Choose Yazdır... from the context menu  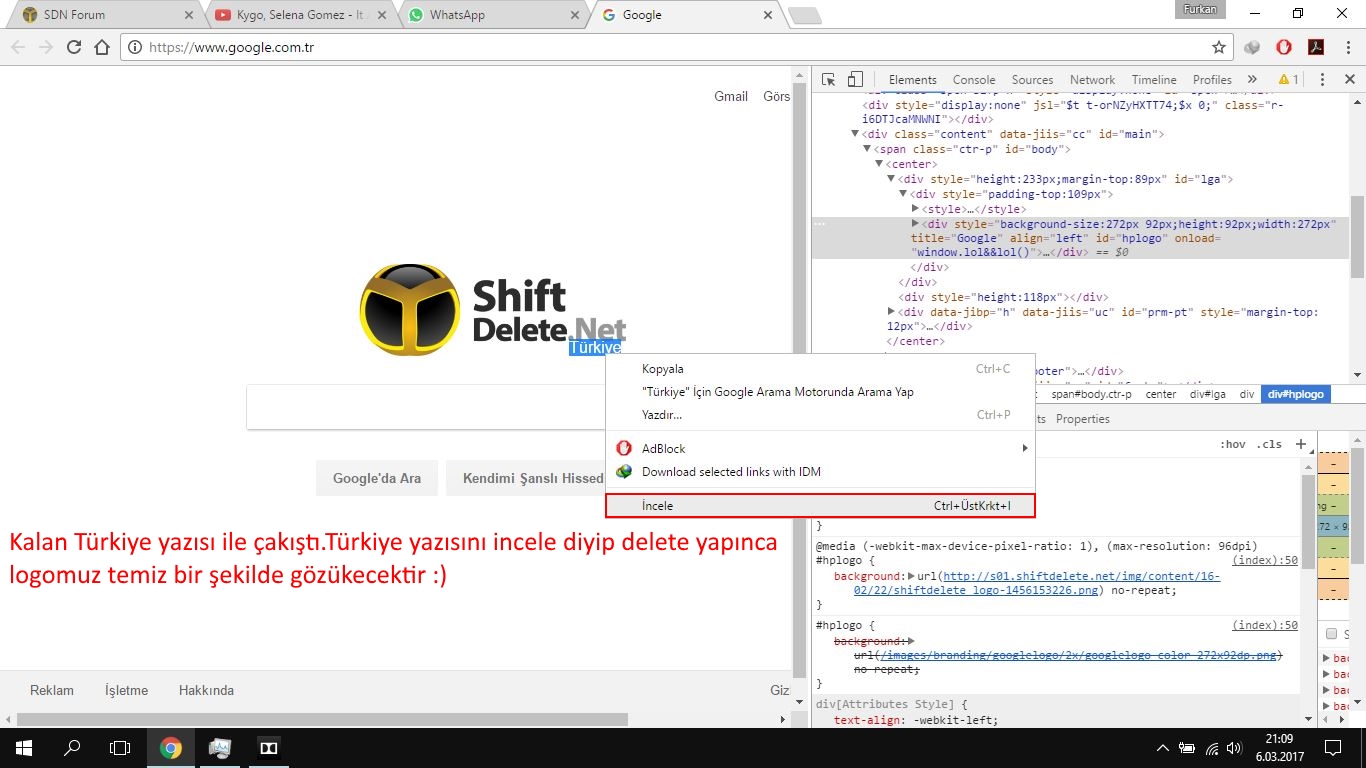coord(820,415)
